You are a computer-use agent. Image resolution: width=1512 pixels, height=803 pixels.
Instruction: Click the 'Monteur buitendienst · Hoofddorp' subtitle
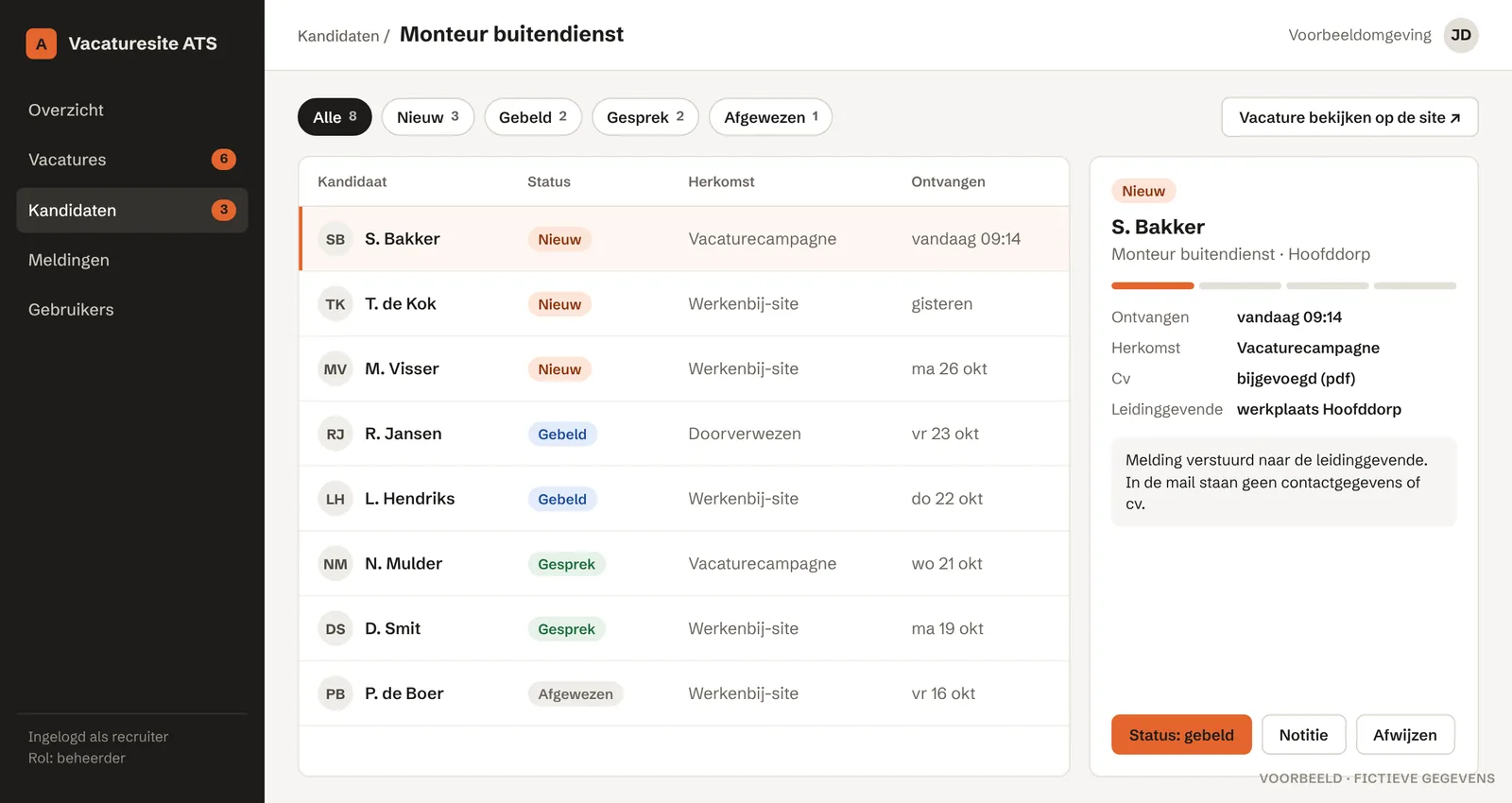click(x=1241, y=254)
